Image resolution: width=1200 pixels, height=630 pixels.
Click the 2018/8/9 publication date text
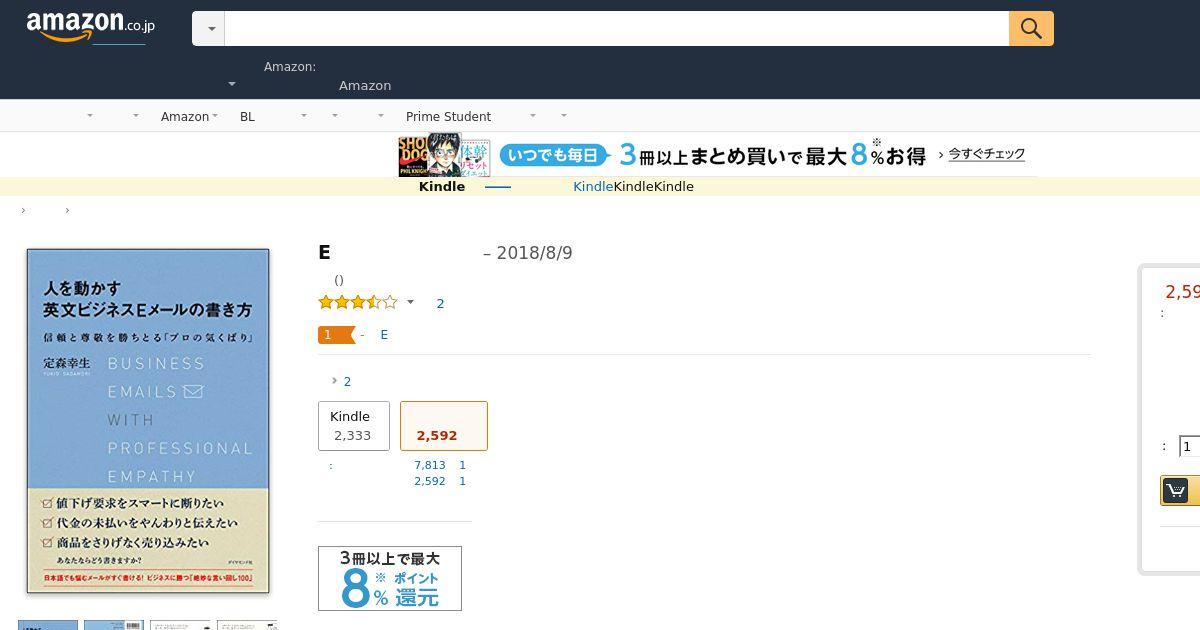pos(534,253)
